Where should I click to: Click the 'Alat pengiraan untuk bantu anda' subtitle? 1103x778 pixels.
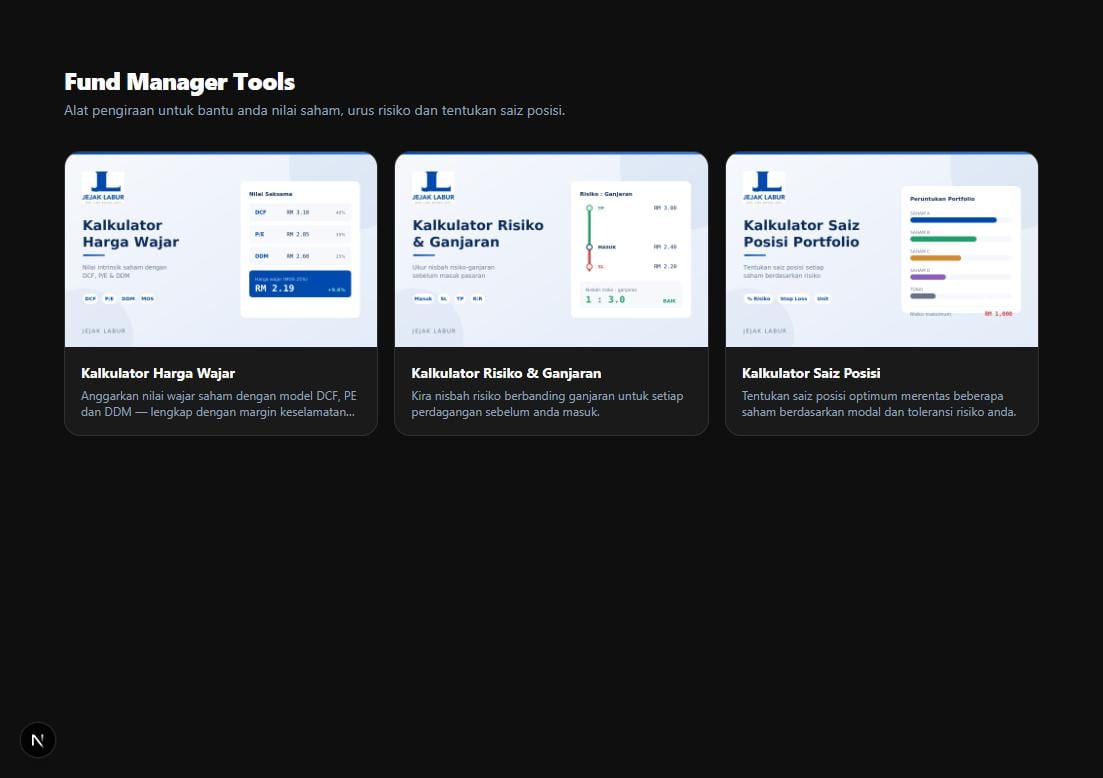(314, 110)
